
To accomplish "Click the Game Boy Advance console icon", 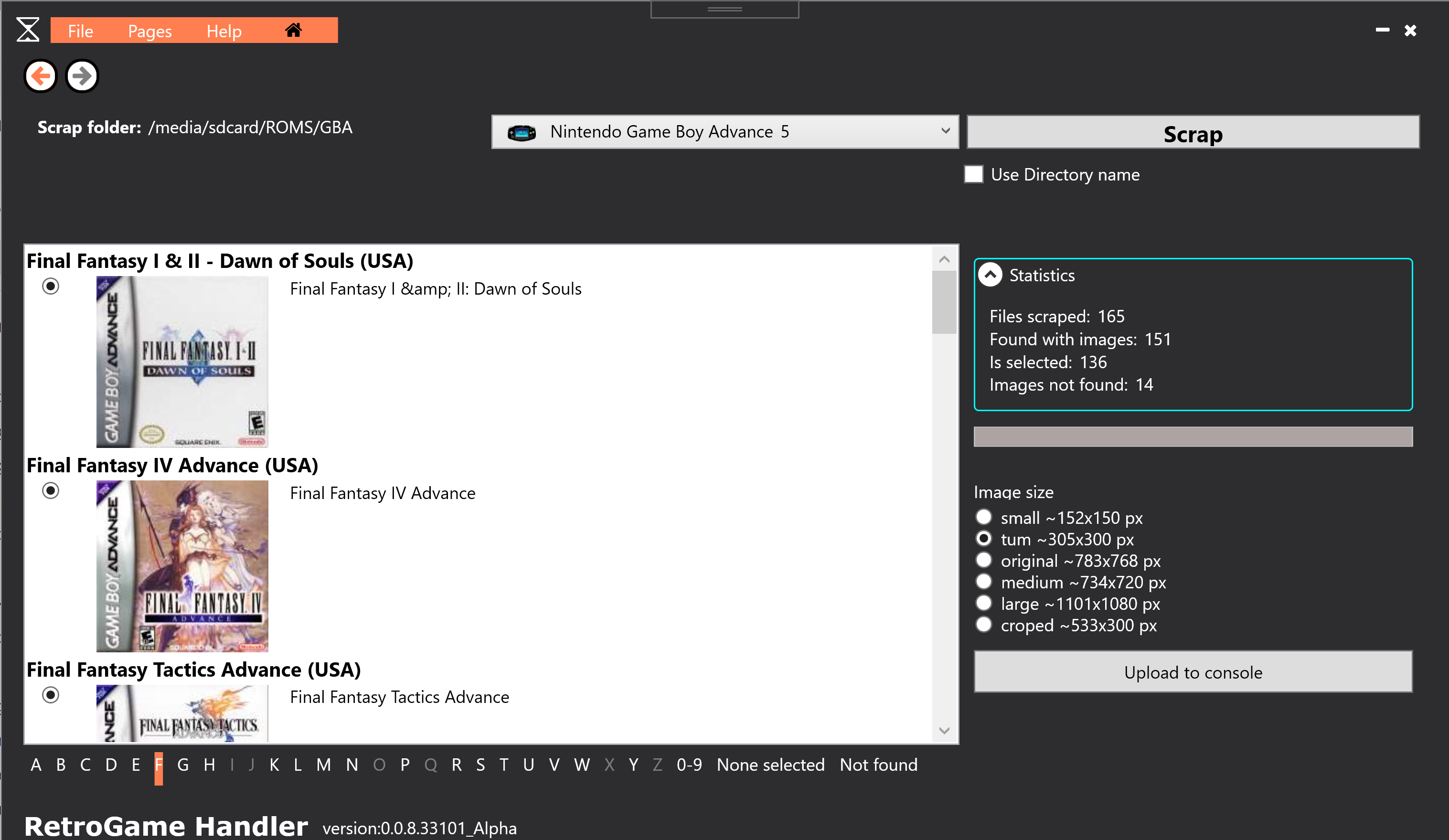I will pos(522,132).
